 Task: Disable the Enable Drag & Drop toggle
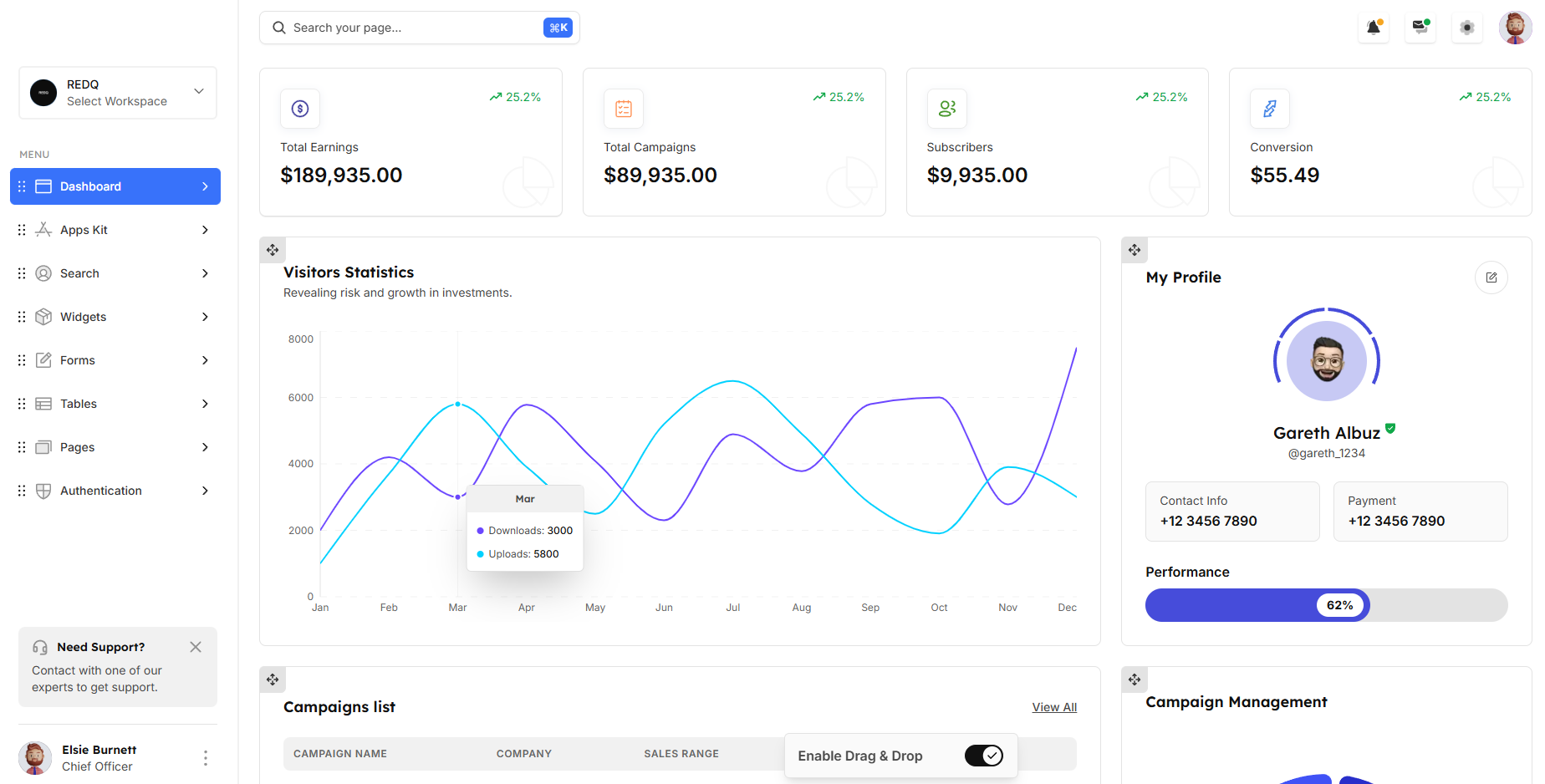tap(983, 756)
